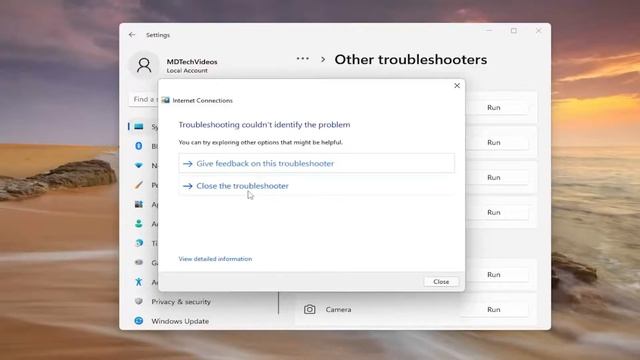Open Privacy & security settings
The width and height of the screenshot is (640, 360).
coord(181,302)
